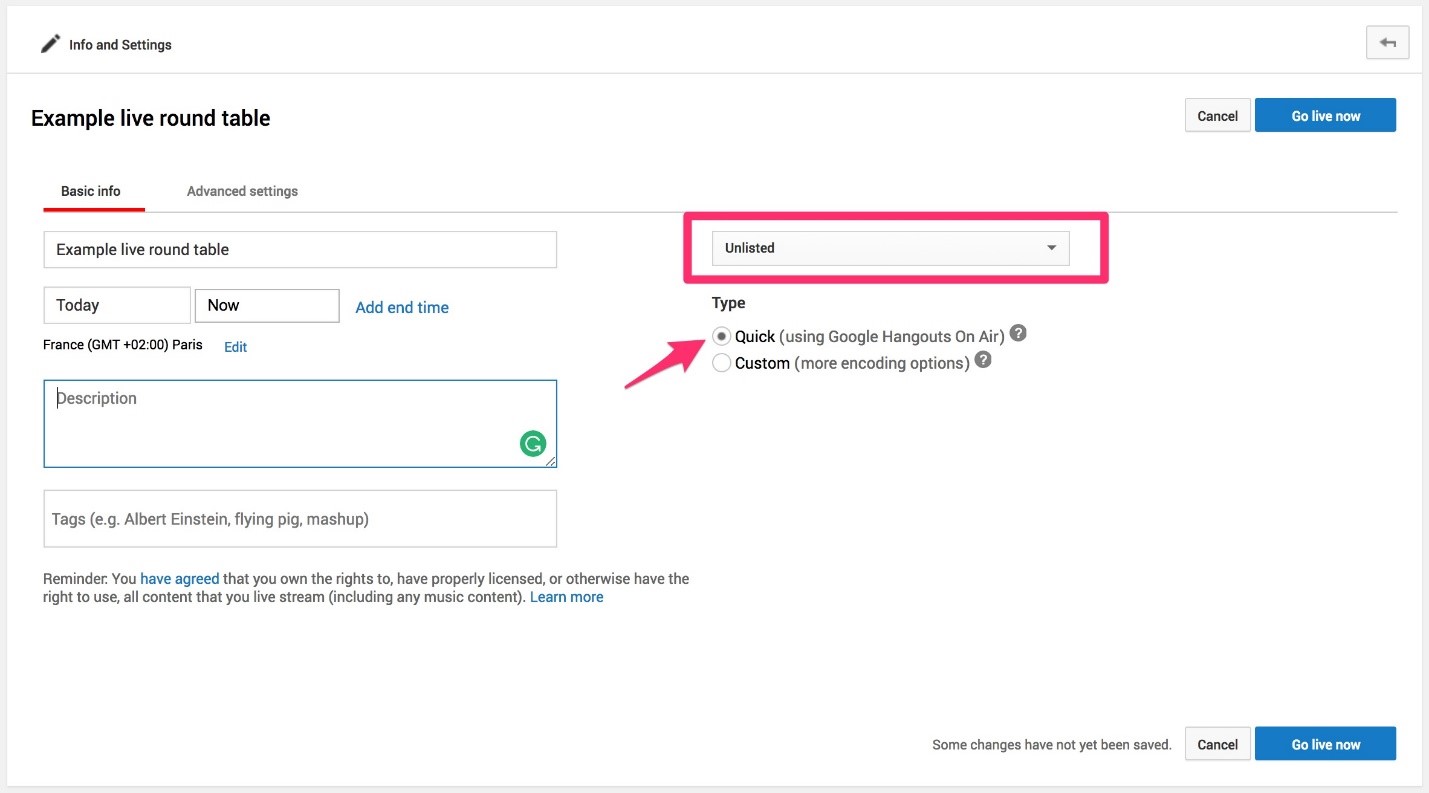Click help icon beside Custom option
1429x793 pixels.
tap(983, 360)
